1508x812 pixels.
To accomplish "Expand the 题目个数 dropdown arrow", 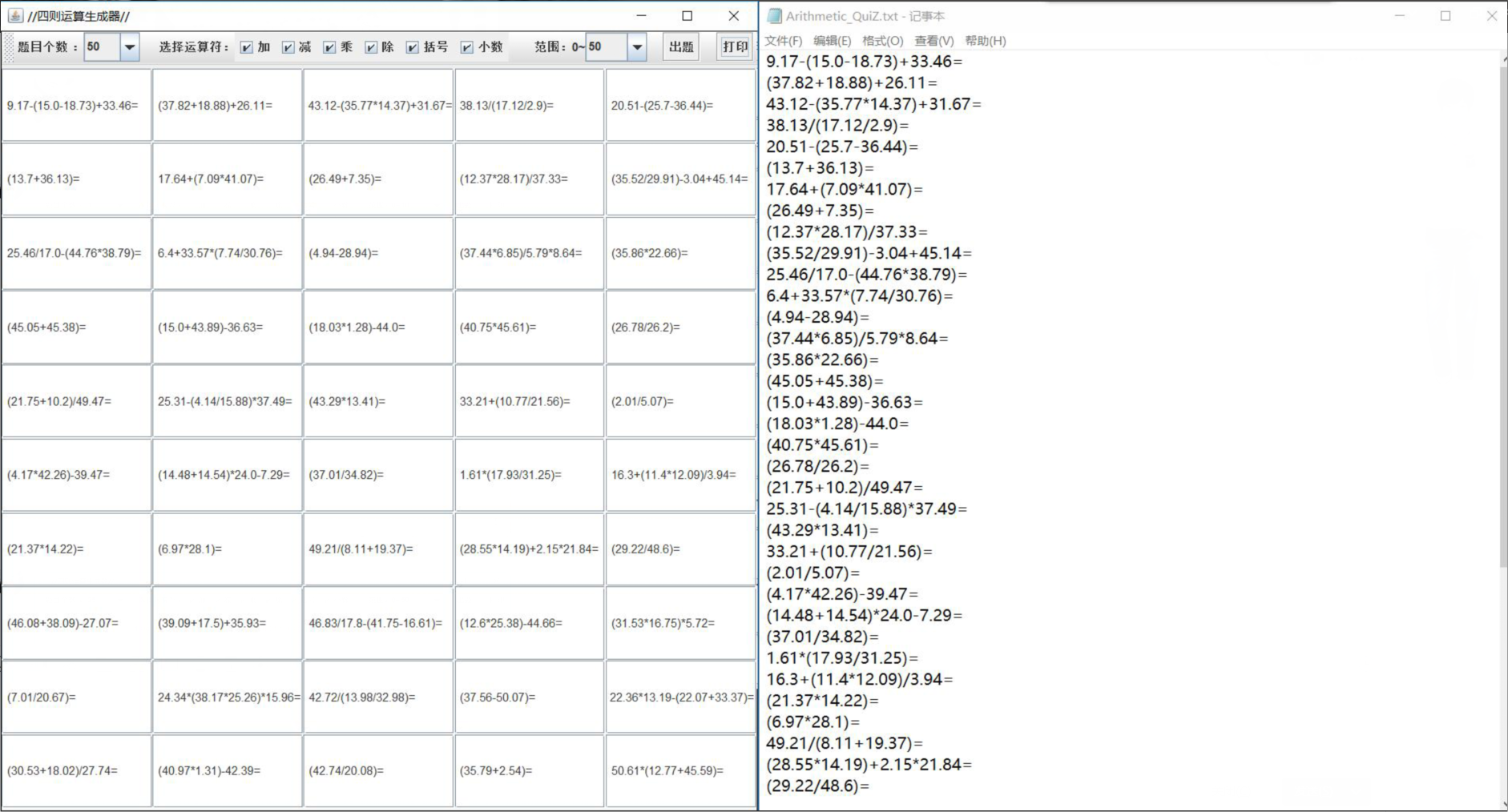I will point(130,47).
